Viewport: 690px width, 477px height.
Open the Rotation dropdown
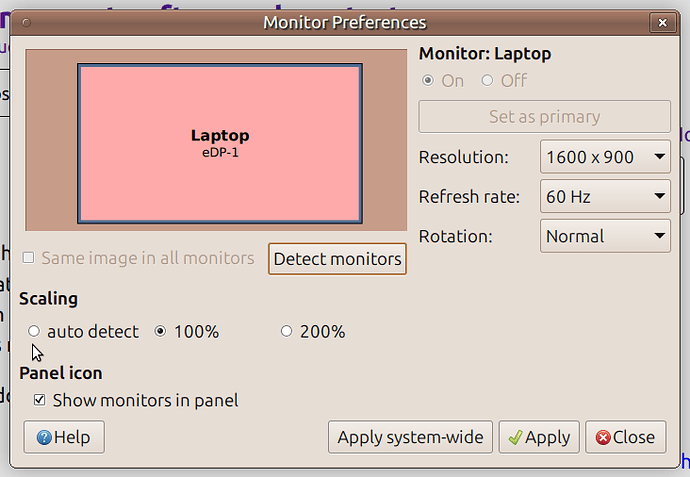point(605,236)
